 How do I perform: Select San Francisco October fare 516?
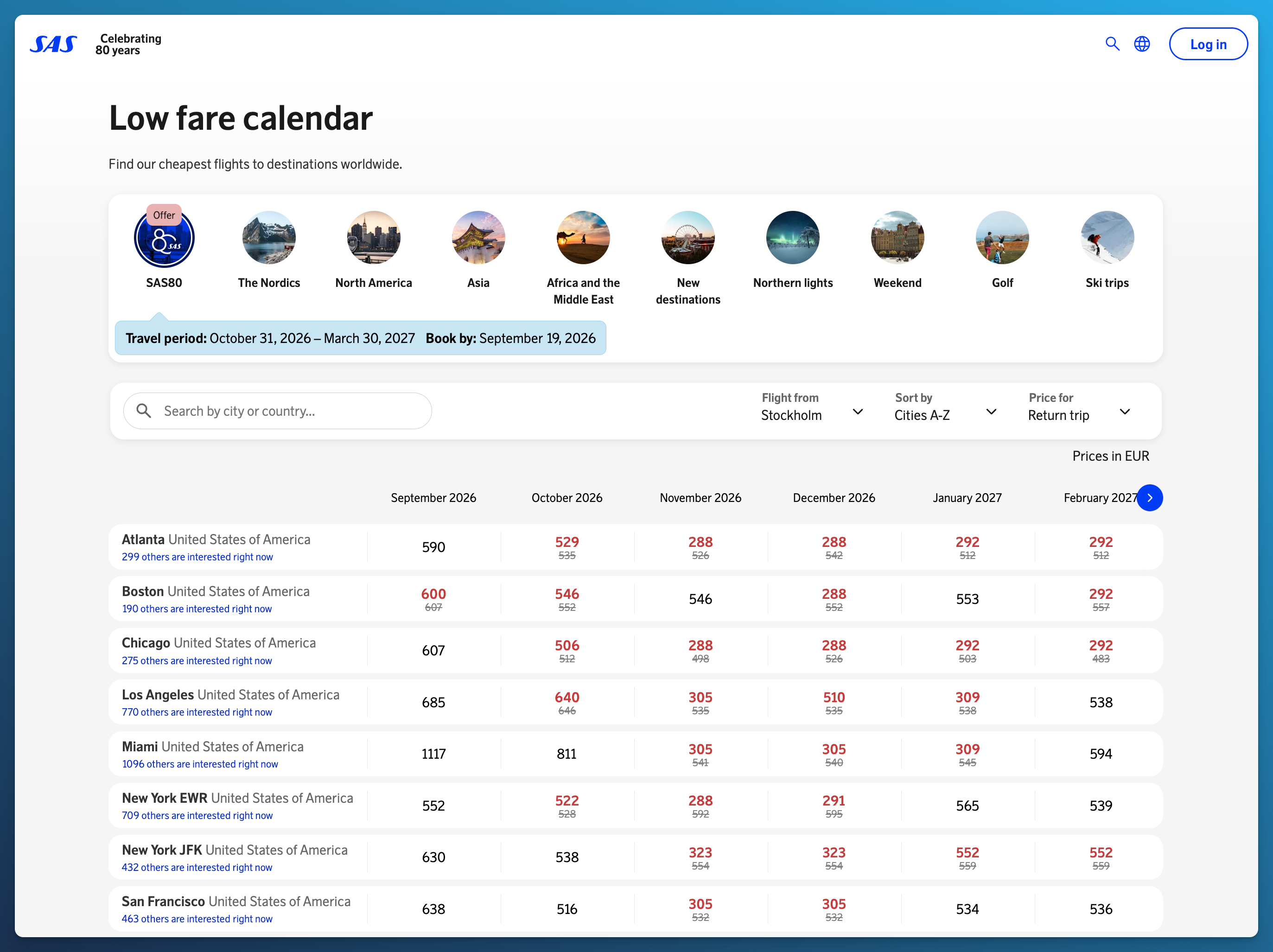[x=567, y=909]
